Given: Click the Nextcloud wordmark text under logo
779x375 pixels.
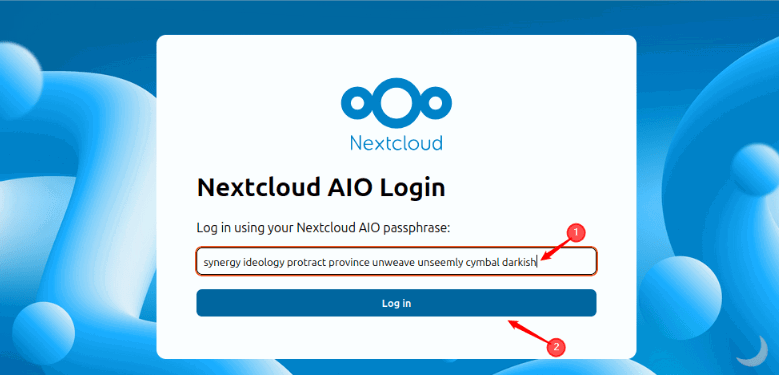Looking at the screenshot, I should coord(396,143).
